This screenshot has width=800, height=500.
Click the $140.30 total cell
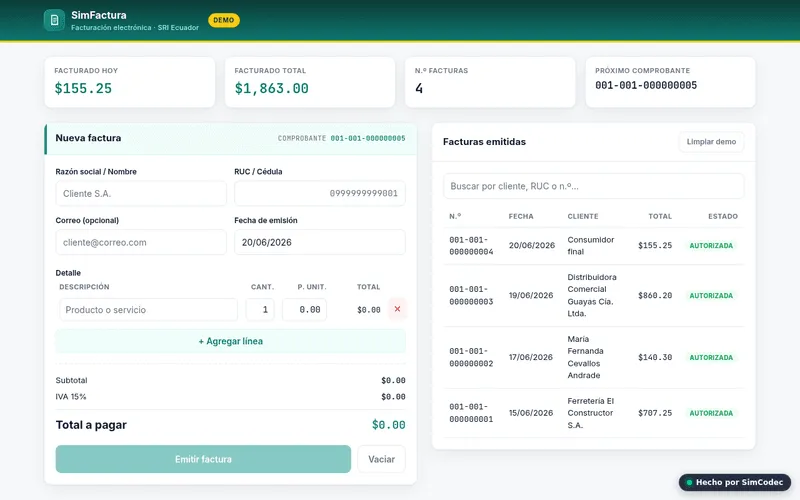tap(655, 357)
